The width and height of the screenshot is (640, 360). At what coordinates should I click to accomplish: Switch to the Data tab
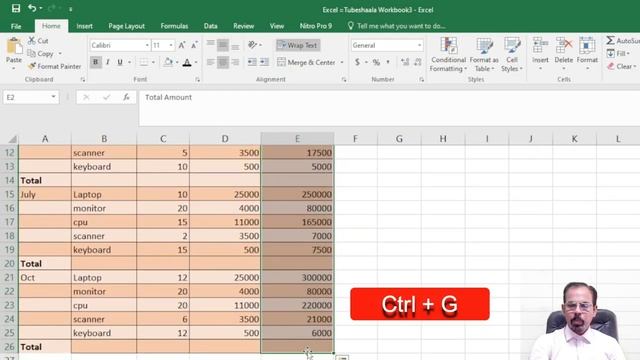pos(211,26)
